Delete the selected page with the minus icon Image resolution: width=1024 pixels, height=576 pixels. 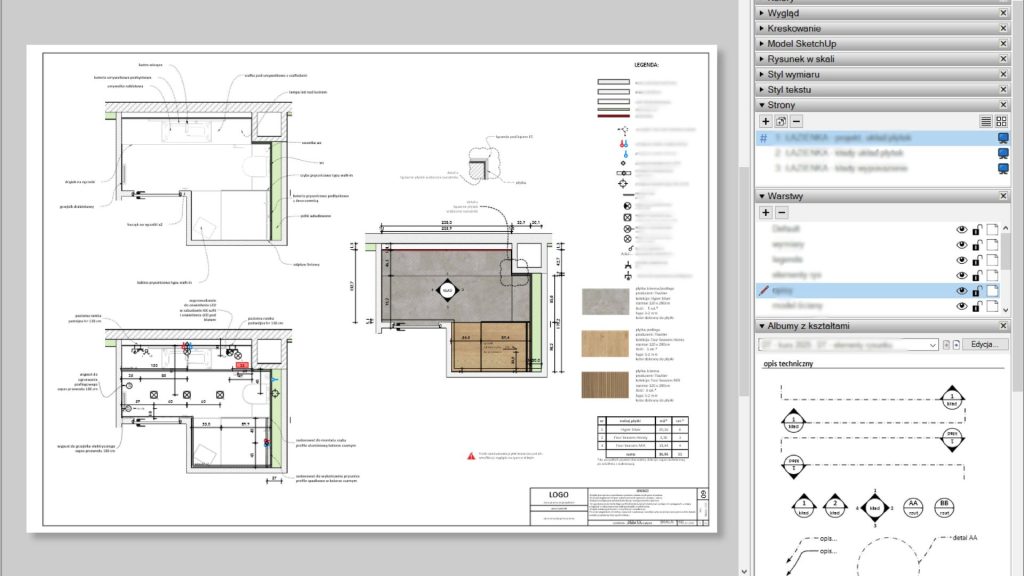[x=797, y=121]
